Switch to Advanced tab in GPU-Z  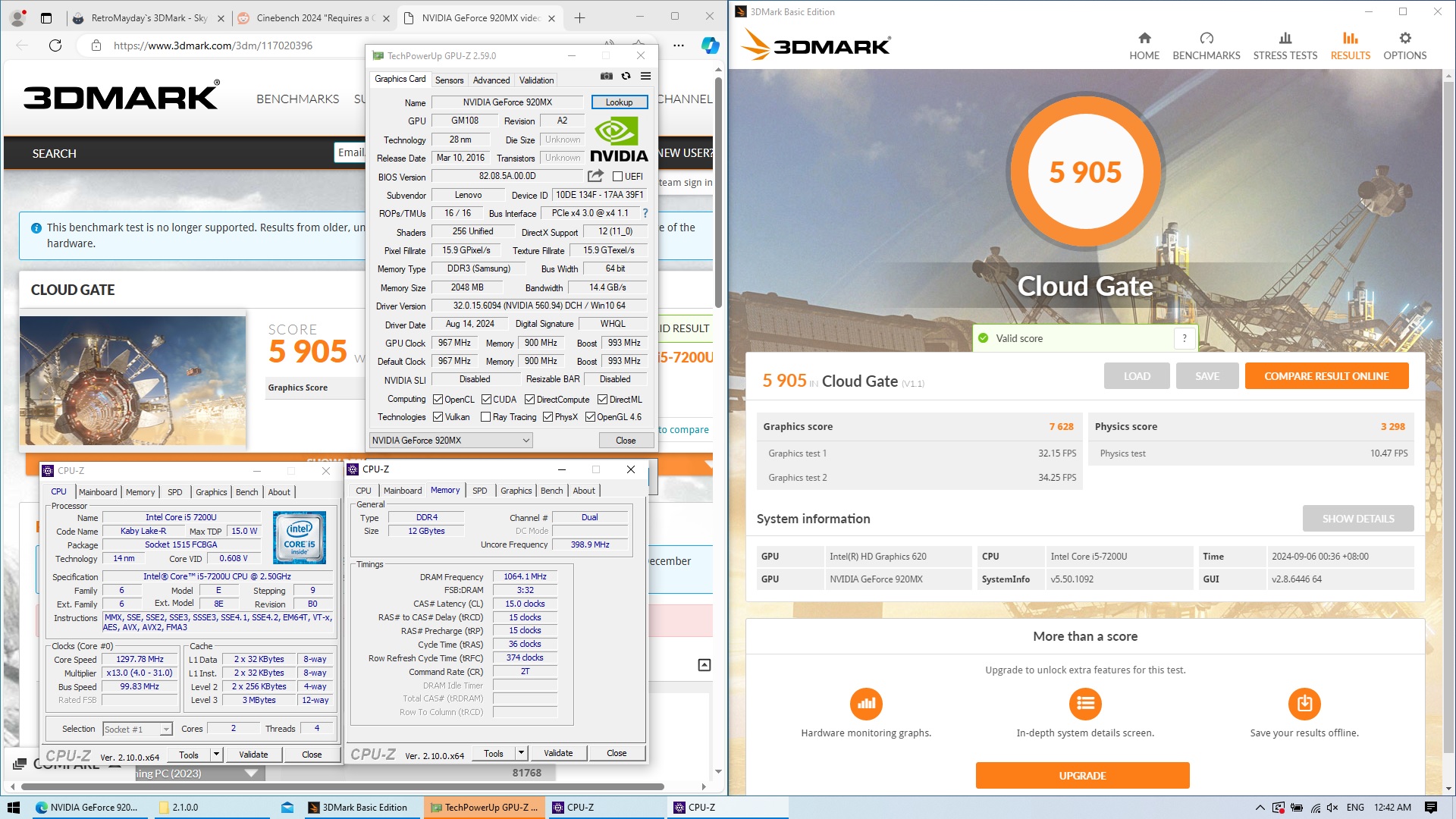pos(491,80)
